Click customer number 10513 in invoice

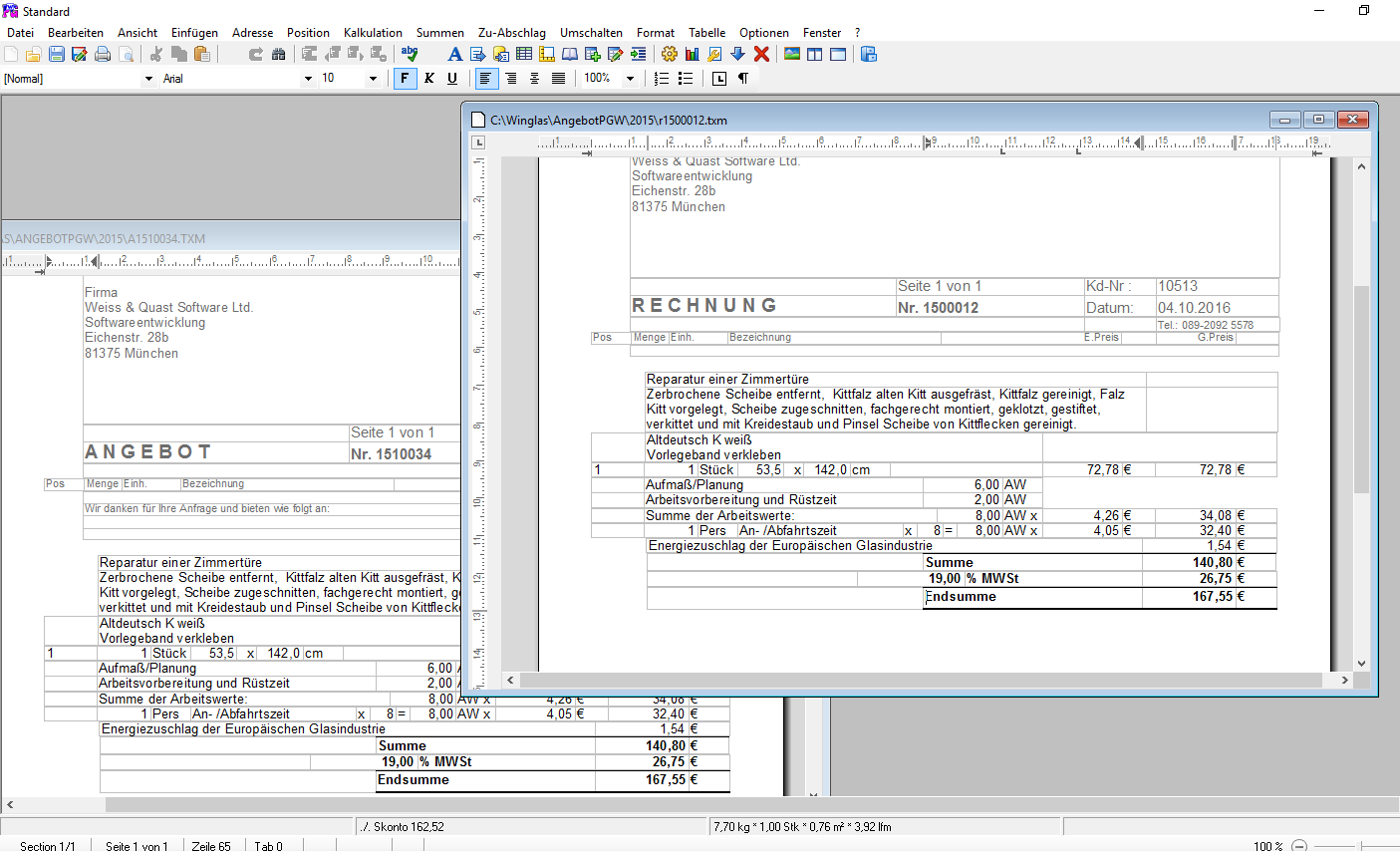pos(1178,286)
